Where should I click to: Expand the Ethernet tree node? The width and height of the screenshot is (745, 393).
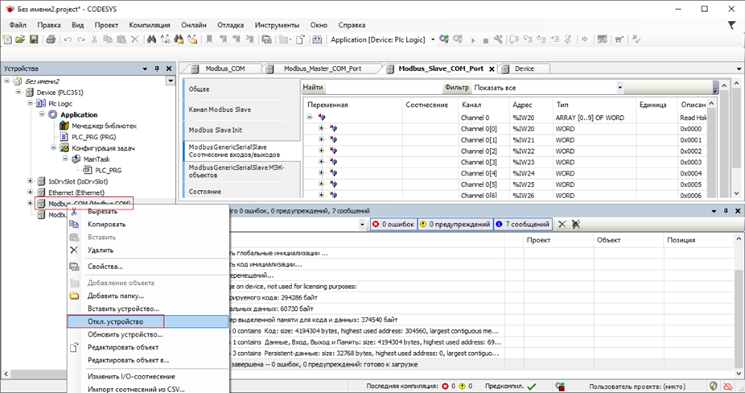pos(30,192)
